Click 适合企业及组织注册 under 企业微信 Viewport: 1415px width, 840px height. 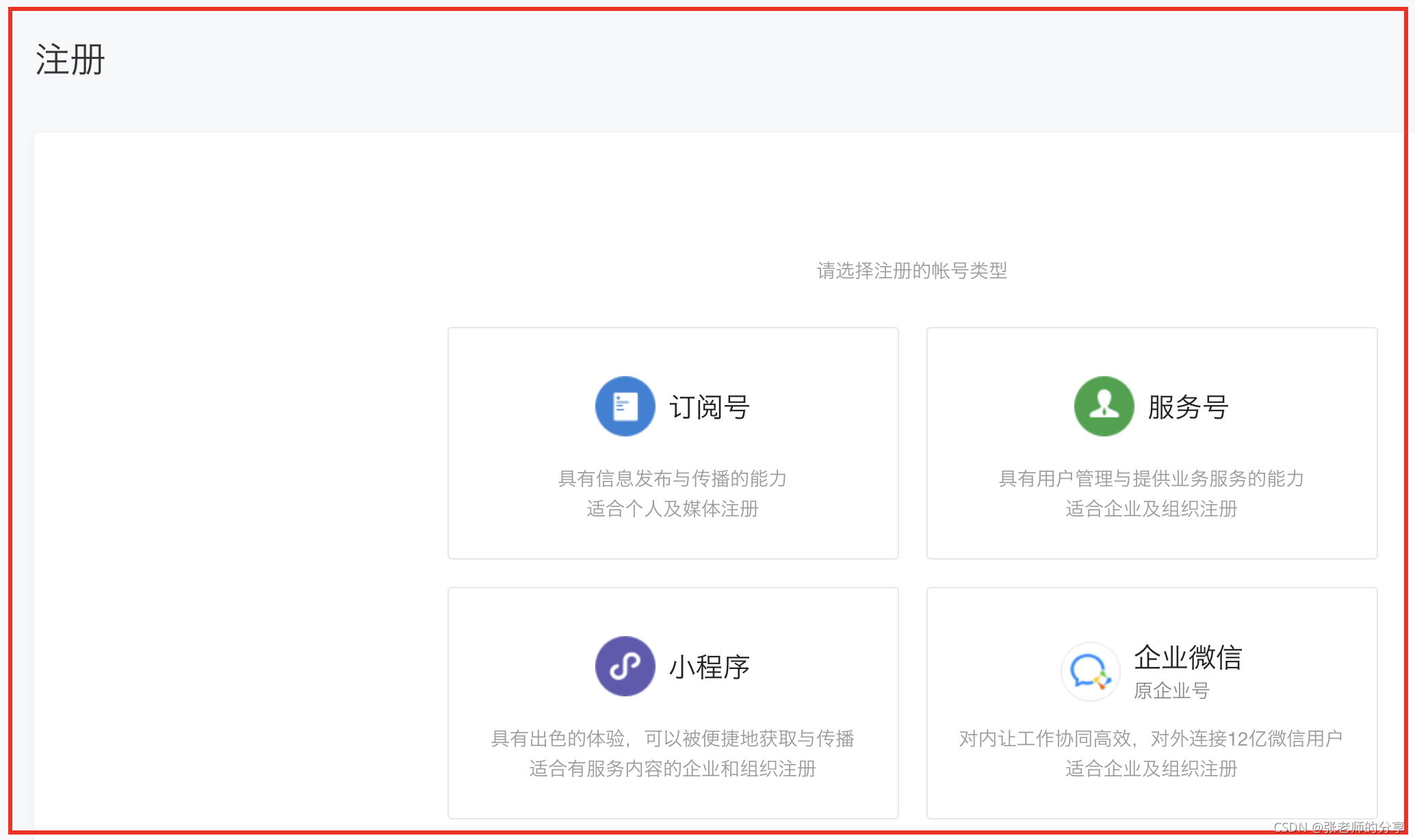[x=1152, y=769]
